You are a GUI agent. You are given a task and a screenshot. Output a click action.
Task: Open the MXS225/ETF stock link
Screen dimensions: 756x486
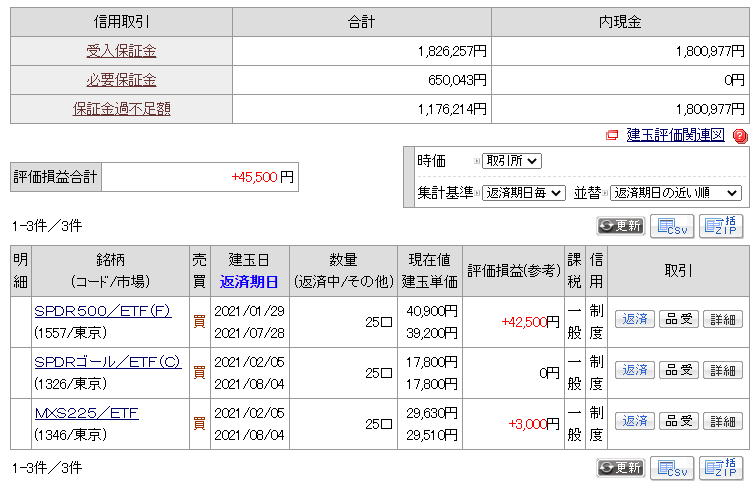coord(87,413)
